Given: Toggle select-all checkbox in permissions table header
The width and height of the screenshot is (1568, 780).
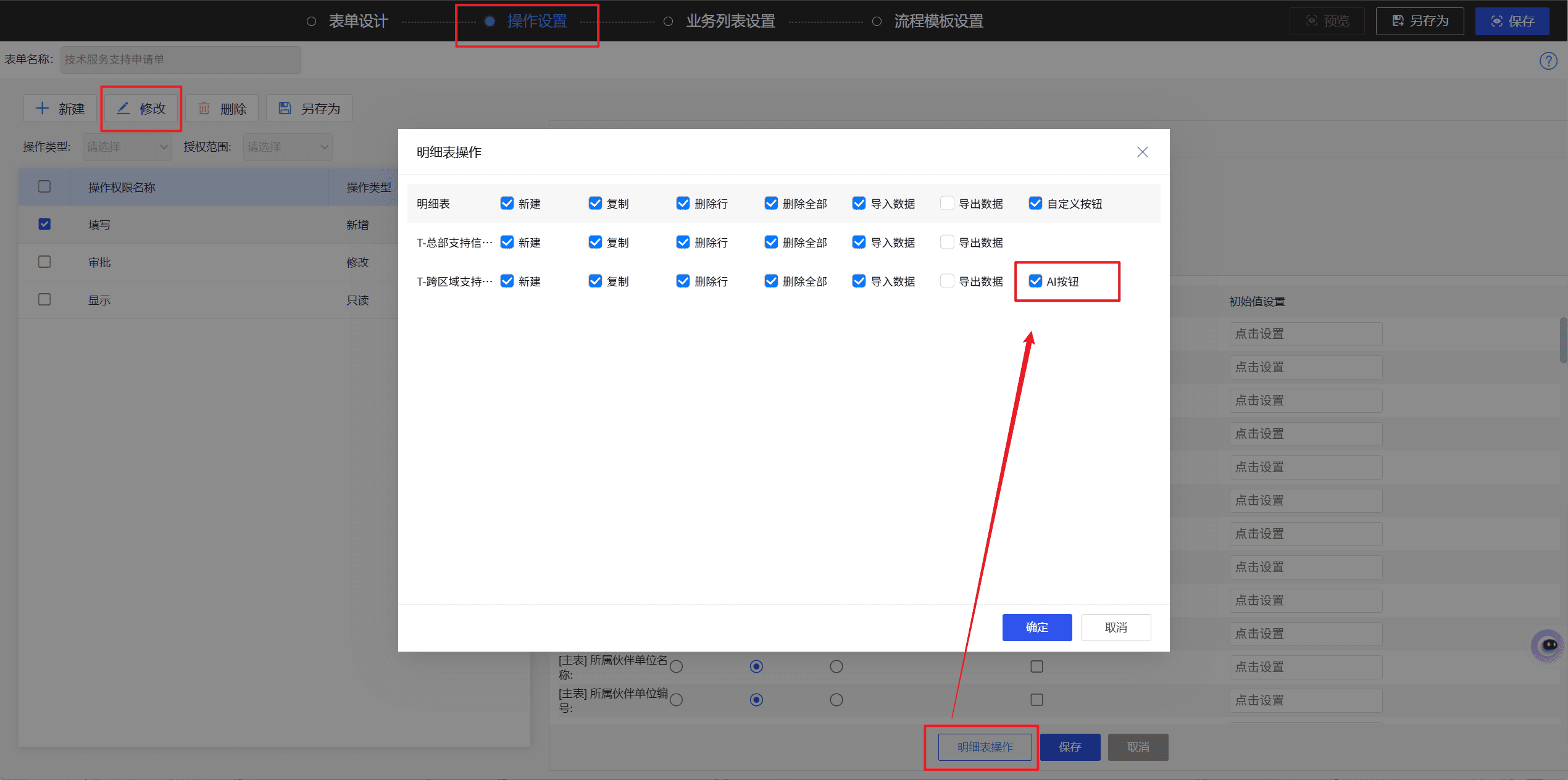Looking at the screenshot, I should pyautogui.click(x=44, y=186).
